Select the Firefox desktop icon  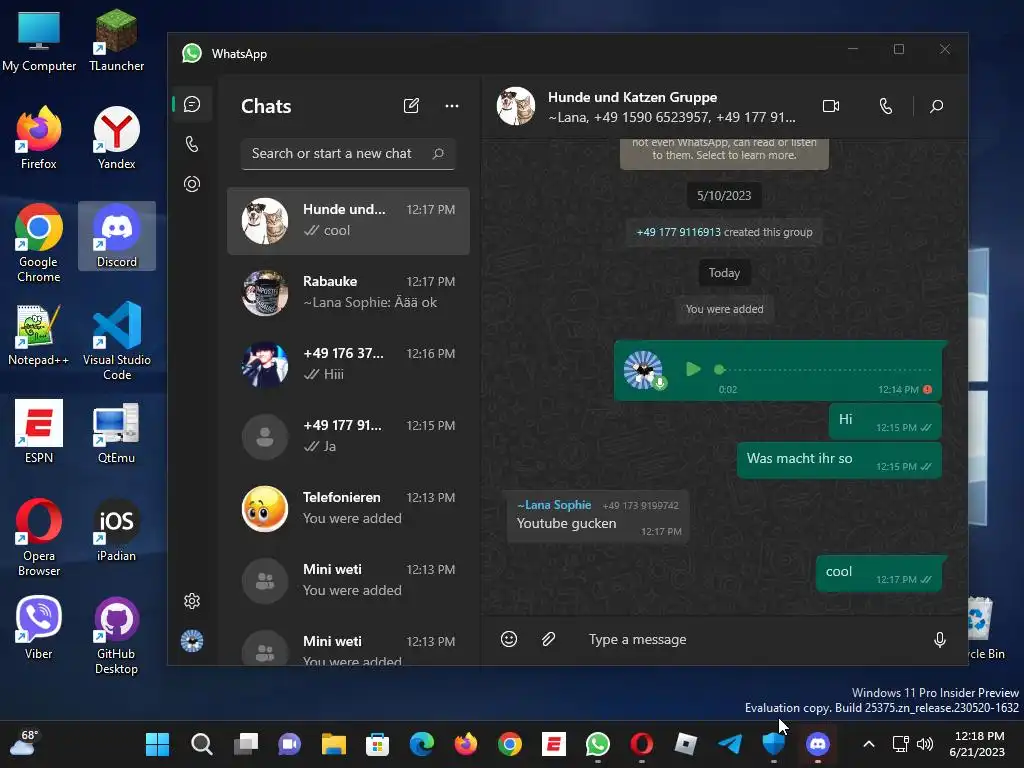tap(39, 138)
